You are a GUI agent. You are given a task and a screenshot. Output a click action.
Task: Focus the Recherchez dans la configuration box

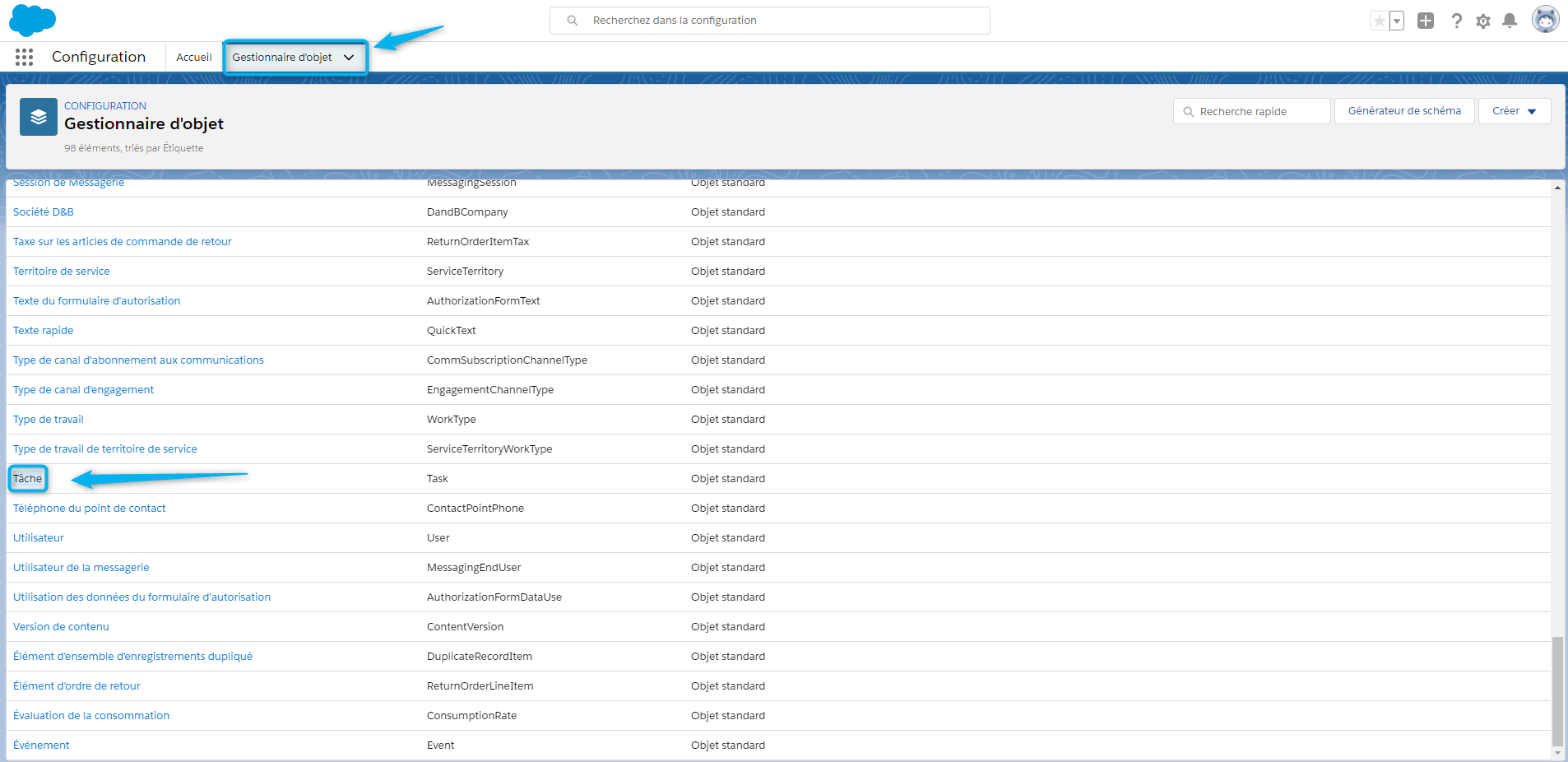coord(769,21)
